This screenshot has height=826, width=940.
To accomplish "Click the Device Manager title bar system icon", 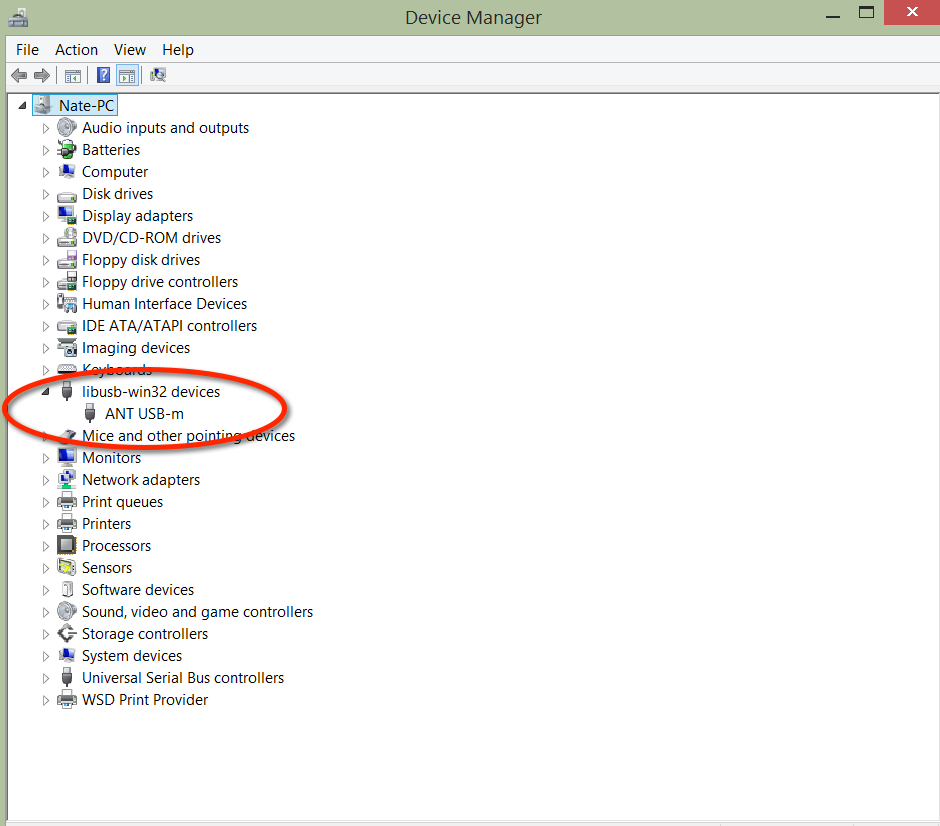I will click(x=18, y=17).
